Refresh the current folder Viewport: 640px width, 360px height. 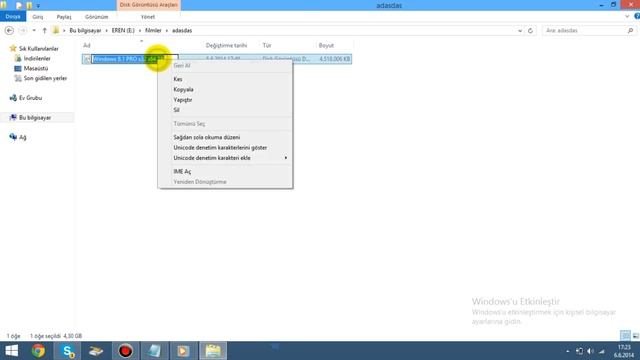point(530,31)
